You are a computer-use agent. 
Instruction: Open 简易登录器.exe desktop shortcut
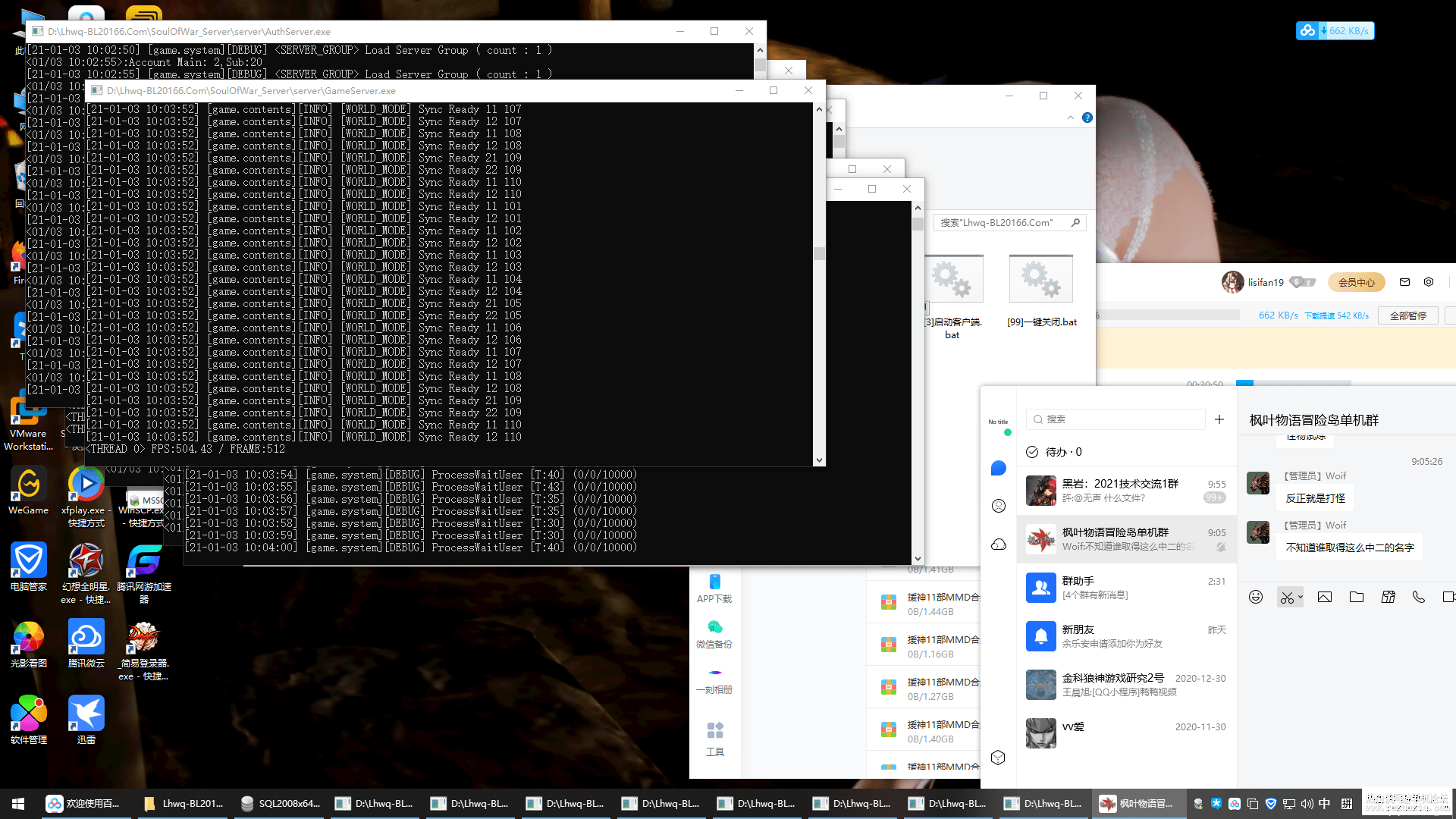[144, 650]
